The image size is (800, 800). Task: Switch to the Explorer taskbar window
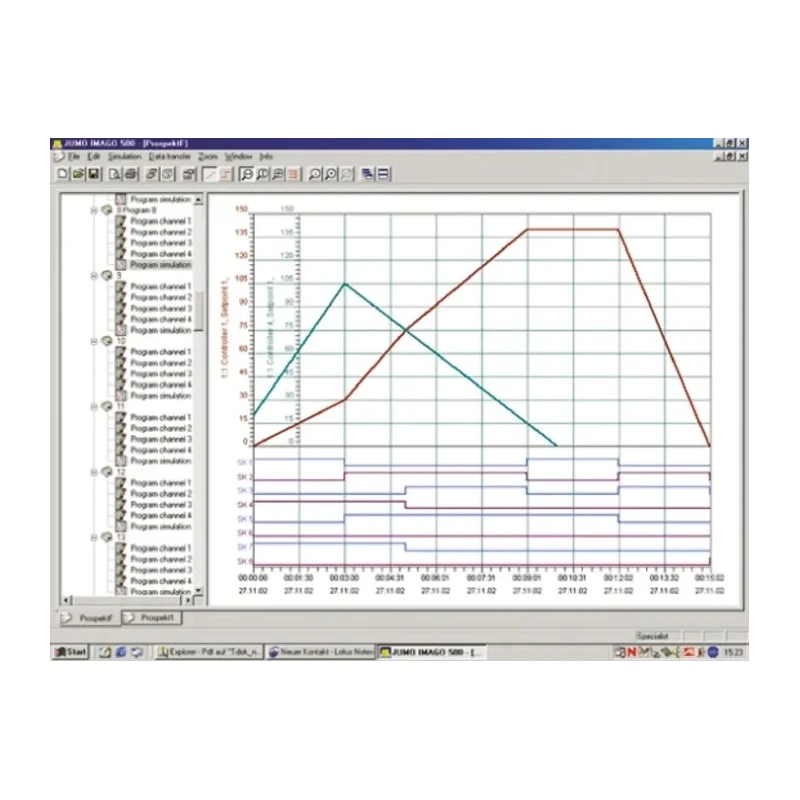(x=209, y=652)
